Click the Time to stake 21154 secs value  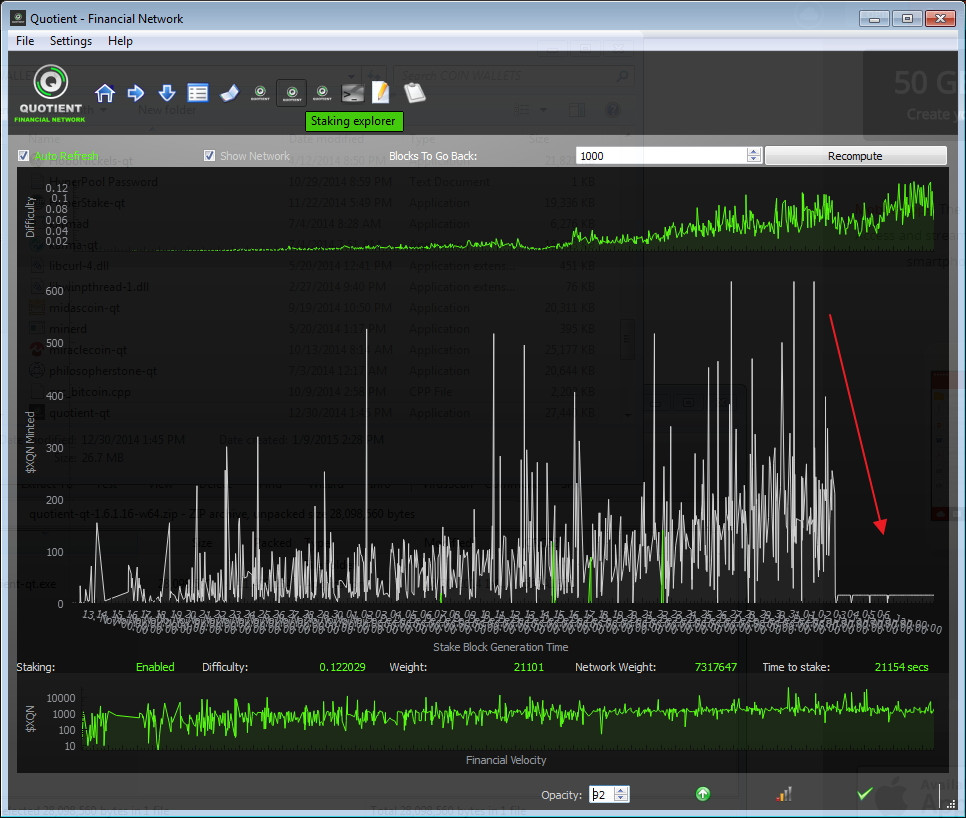pos(901,667)
